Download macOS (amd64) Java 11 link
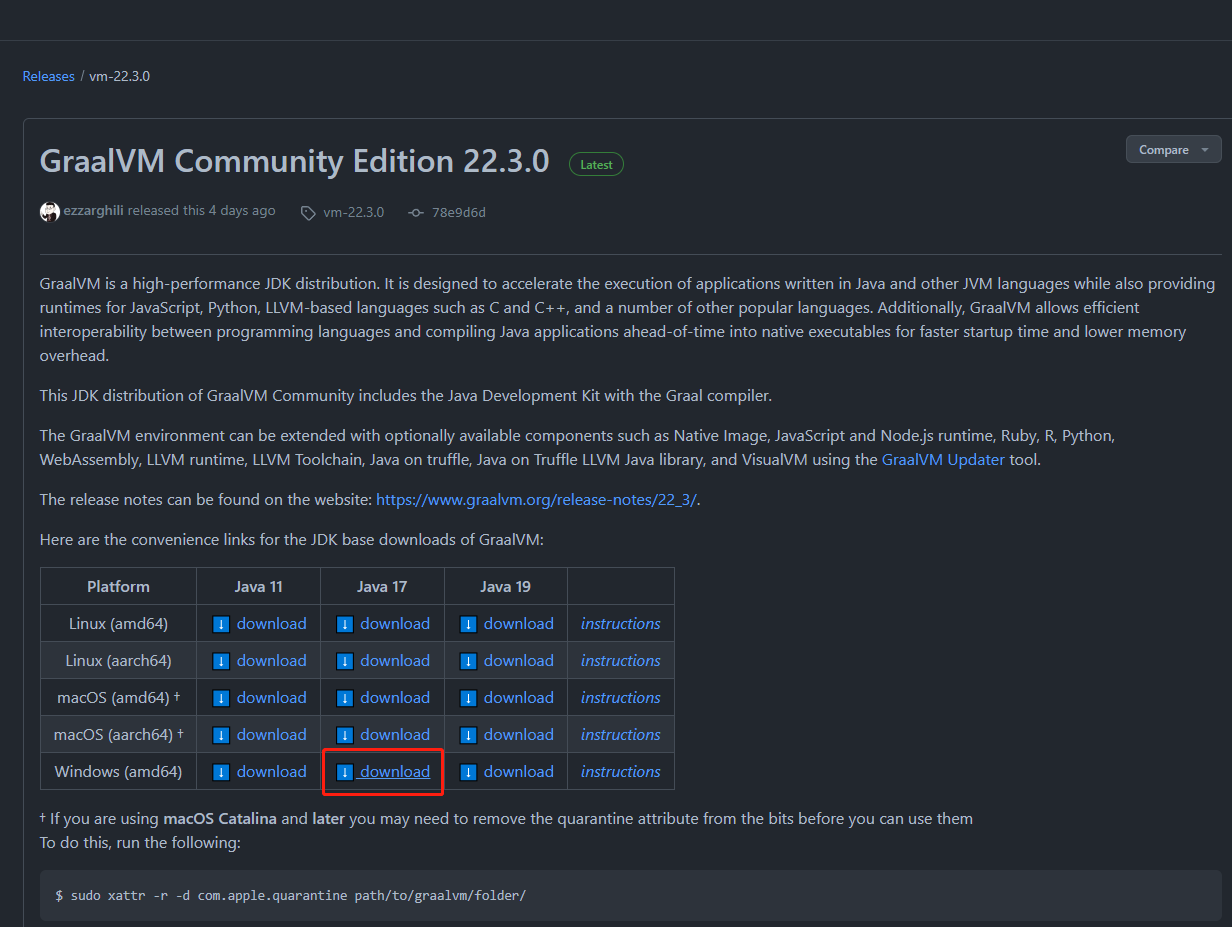1232x927 pixels. click(271, 698)
